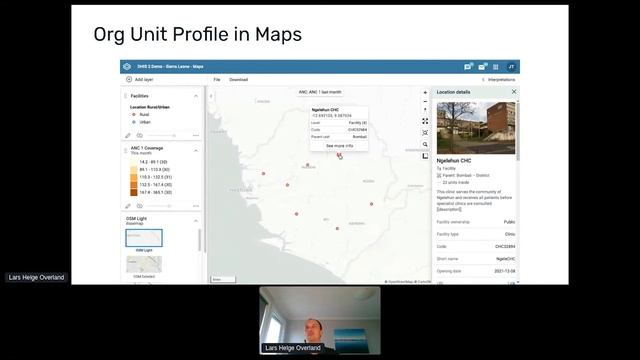
Task: Click the DHIS2 logo in header
Action: 127,67
